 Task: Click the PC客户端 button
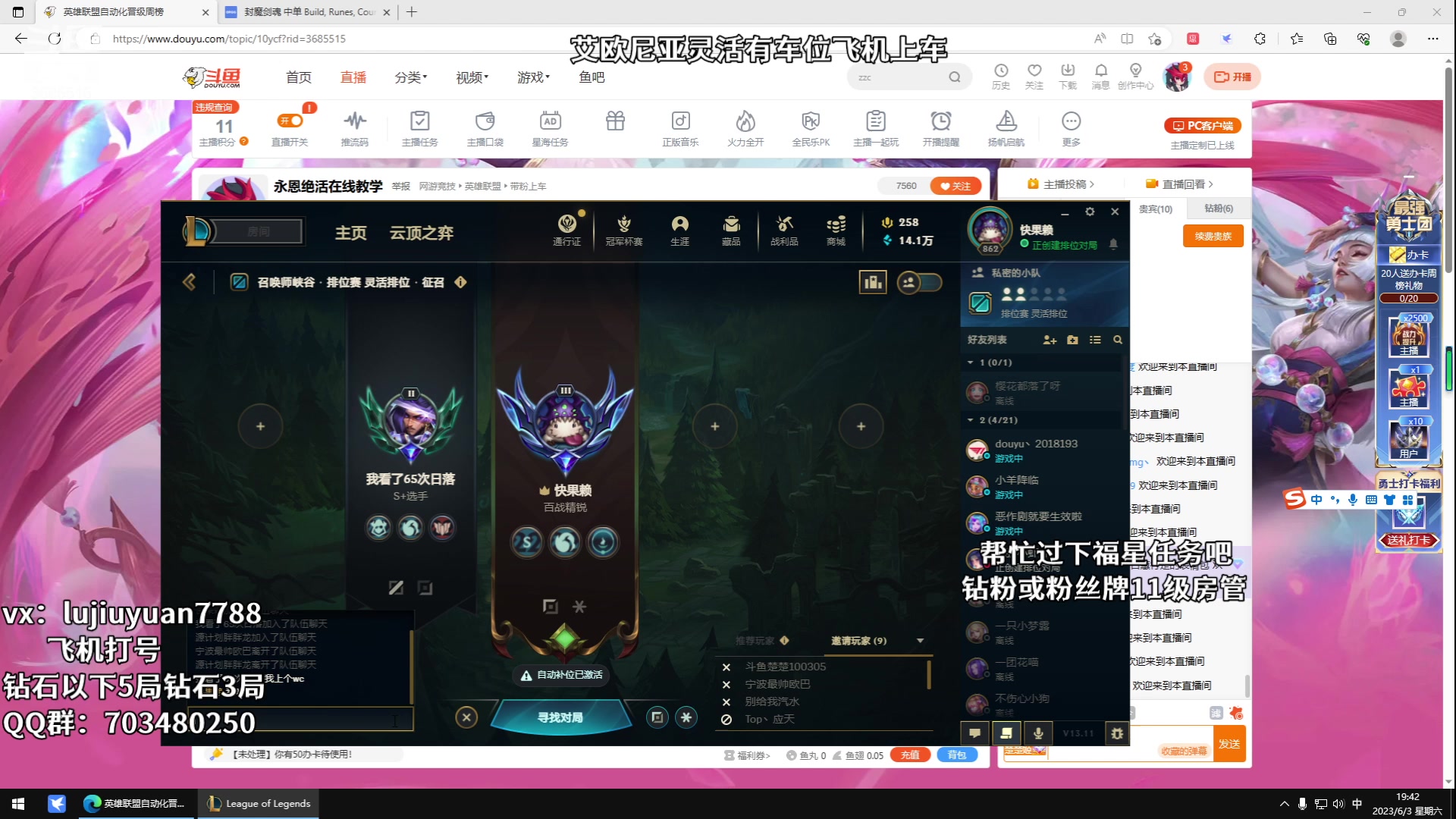coord(1203,126)
